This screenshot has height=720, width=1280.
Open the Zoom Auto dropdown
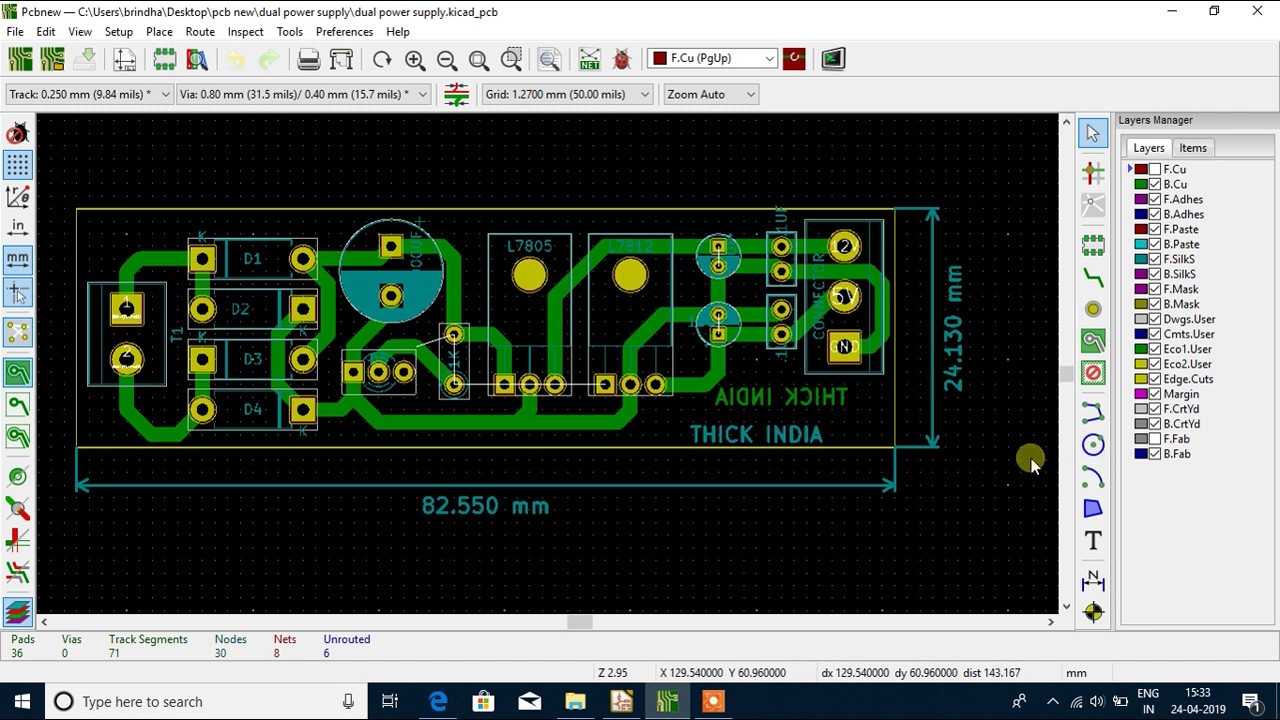pos(710,94)
